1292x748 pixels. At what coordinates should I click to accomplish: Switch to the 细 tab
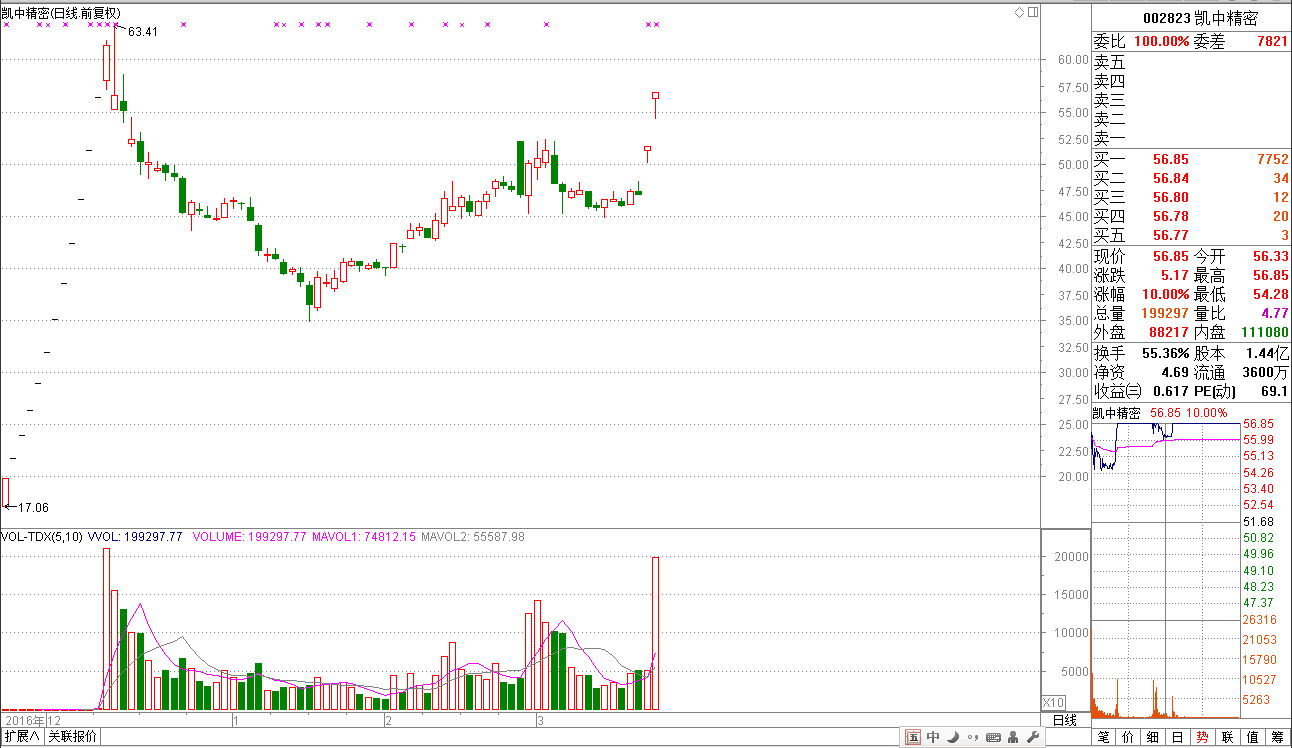point(1153,737)
